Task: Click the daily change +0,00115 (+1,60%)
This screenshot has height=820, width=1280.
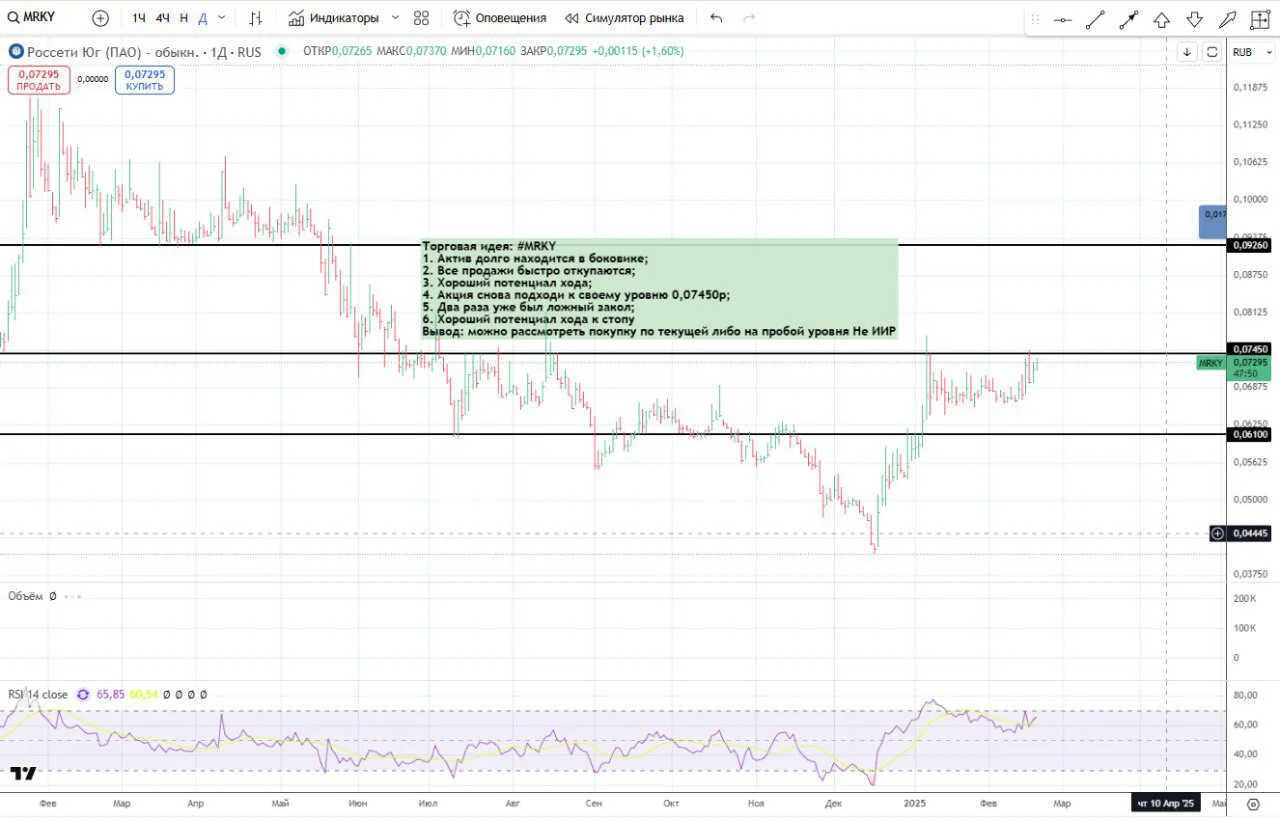Action: coord(638,51)
